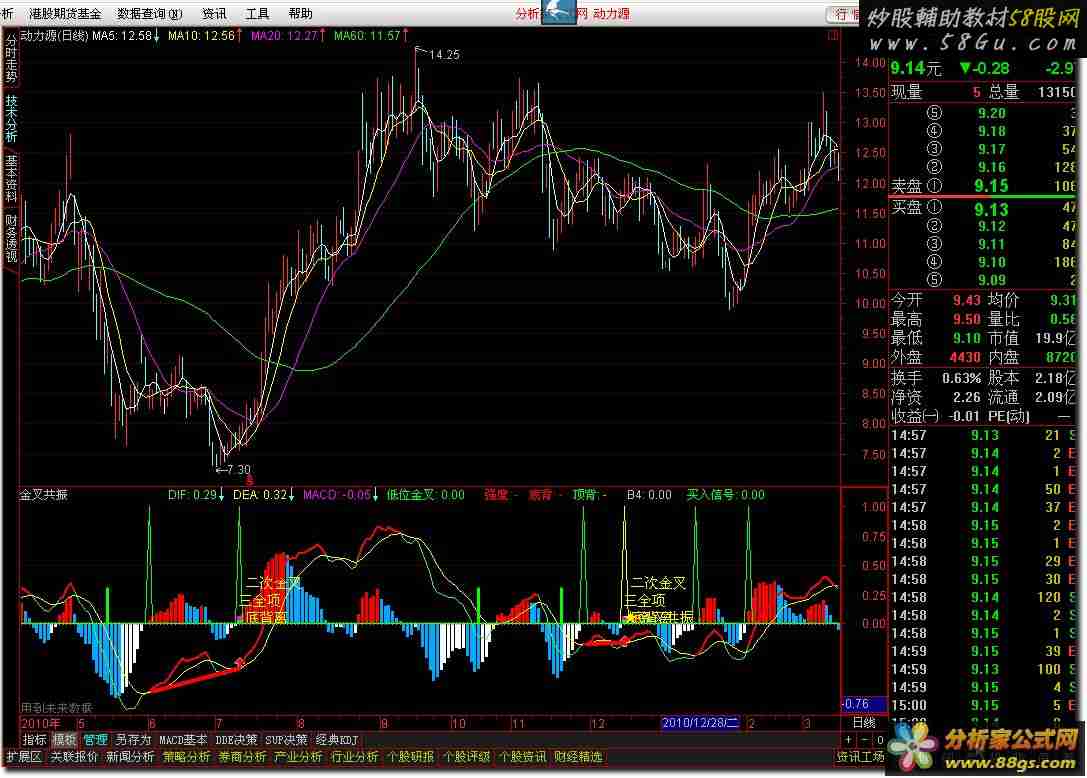Switch to 技术分析 side tab
The width and height of the screenshot is (1087, 778).
point(11,118)
